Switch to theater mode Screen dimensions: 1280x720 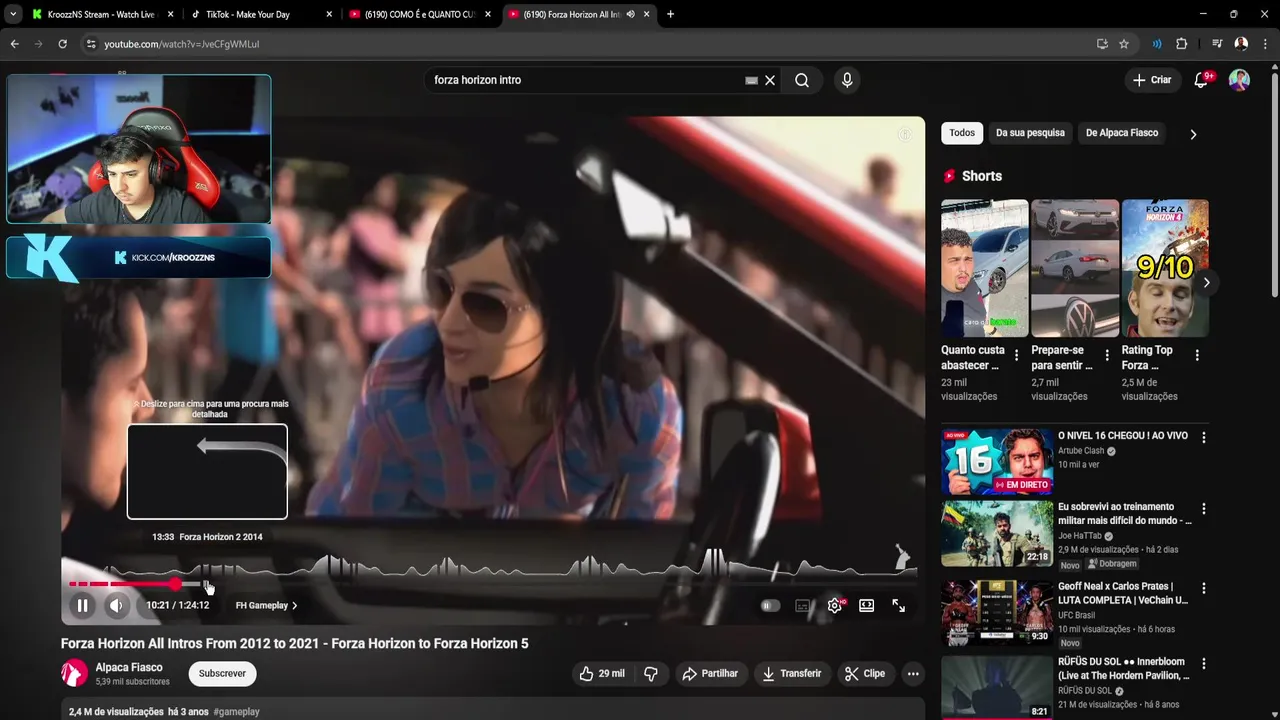click(866, 605)
